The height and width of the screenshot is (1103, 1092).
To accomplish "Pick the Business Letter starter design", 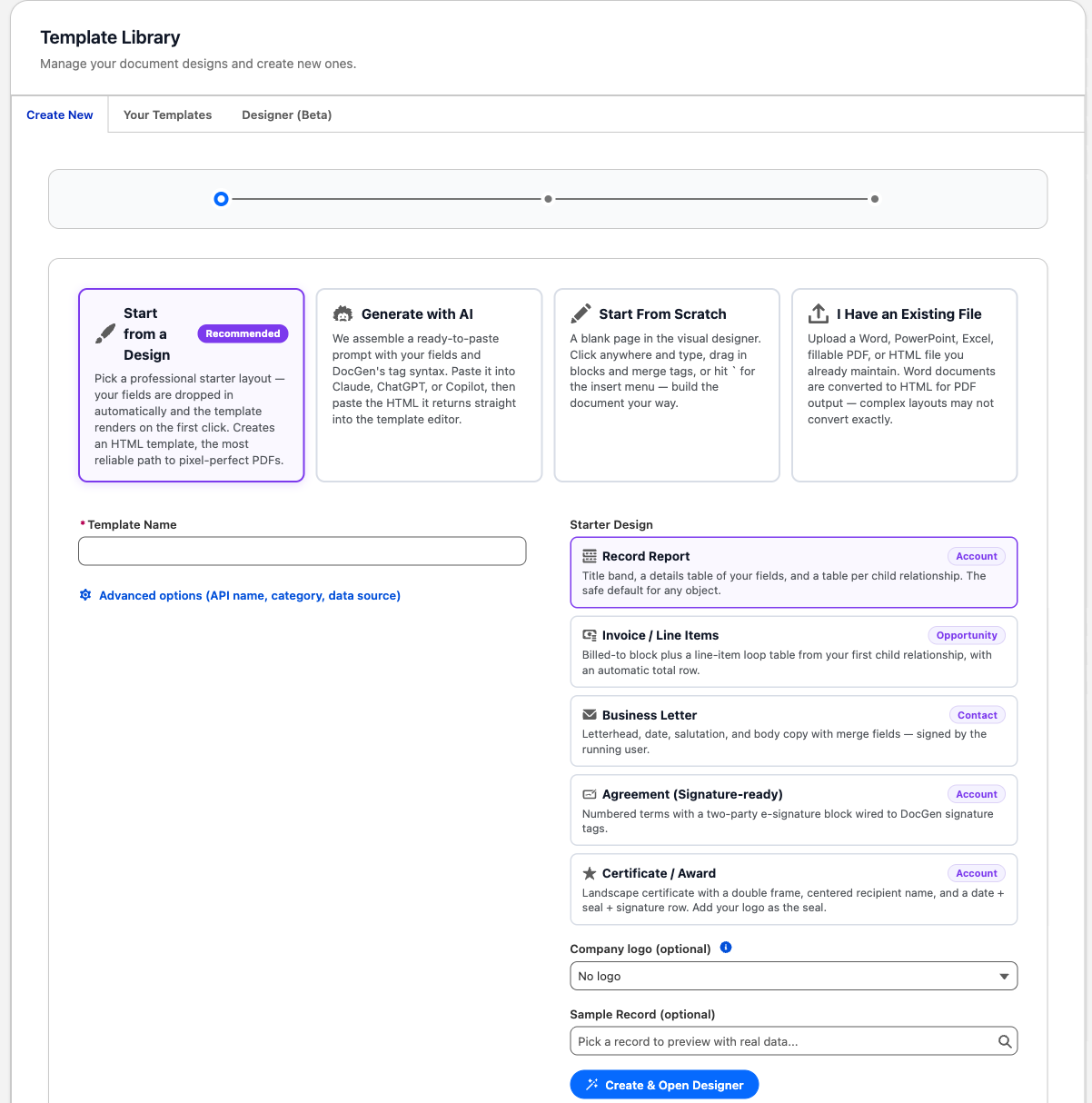I will (x=794, y=730).
